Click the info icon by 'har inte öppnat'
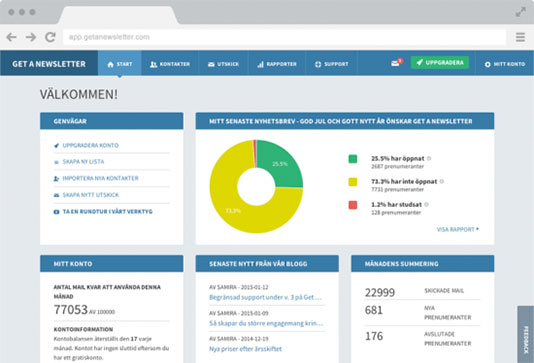The width and height of the screenshot is (534, 363). click(x=442, y=182)
